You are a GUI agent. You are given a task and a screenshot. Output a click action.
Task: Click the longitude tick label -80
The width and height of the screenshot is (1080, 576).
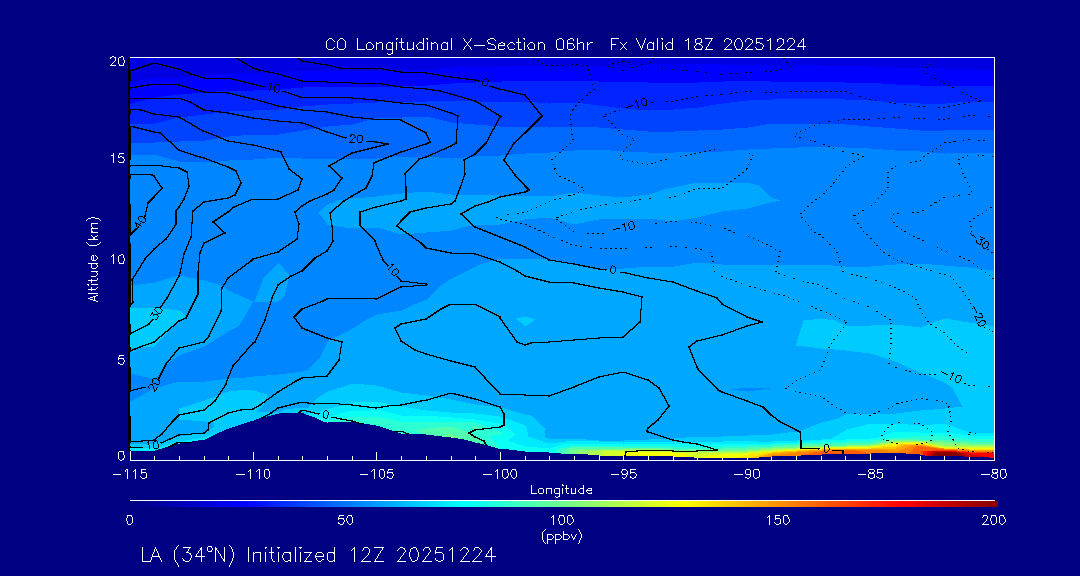(994, 475)
